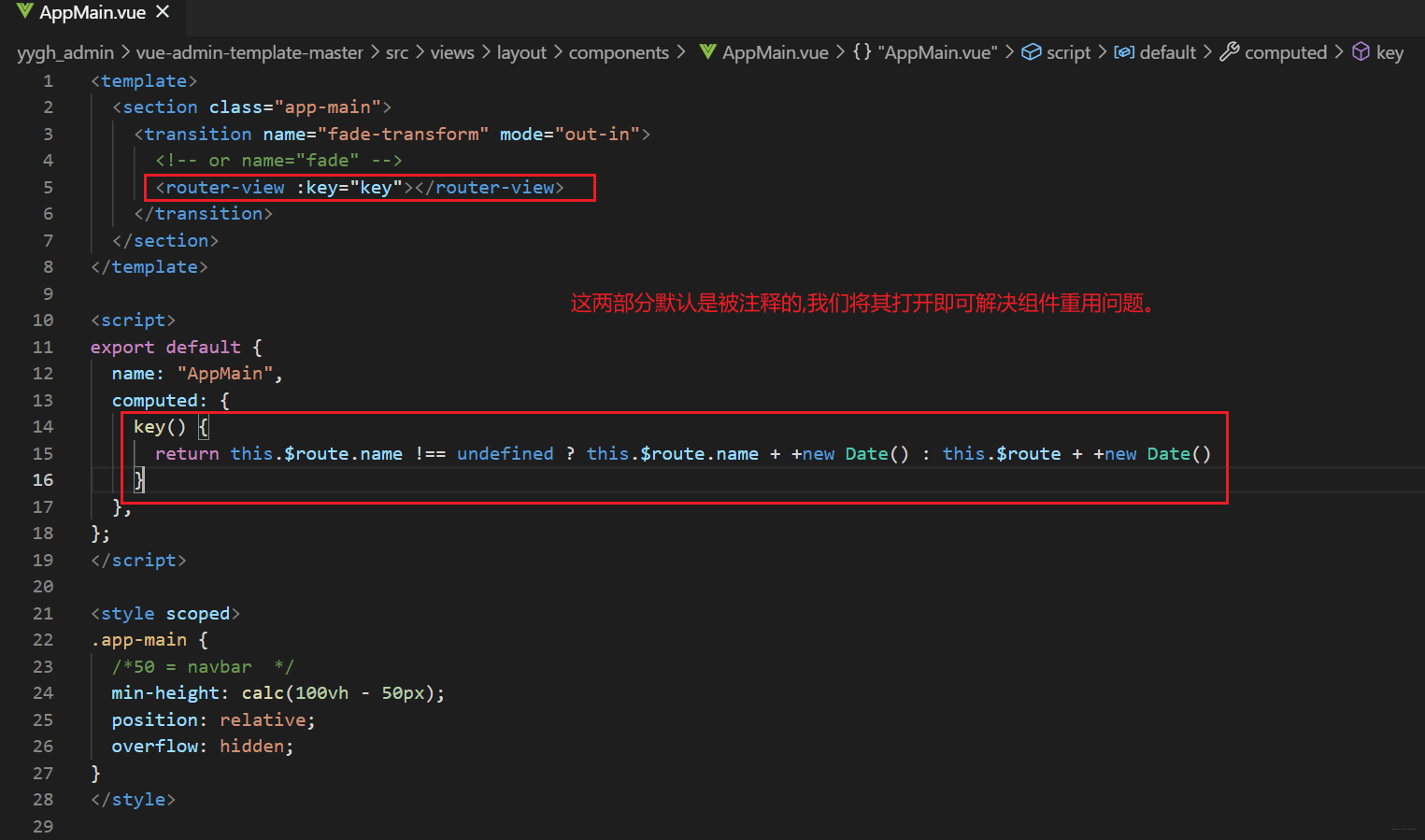Open vue-admin-template-master breadcrumb
The image size is (1425, 840).
coord(249,53)
